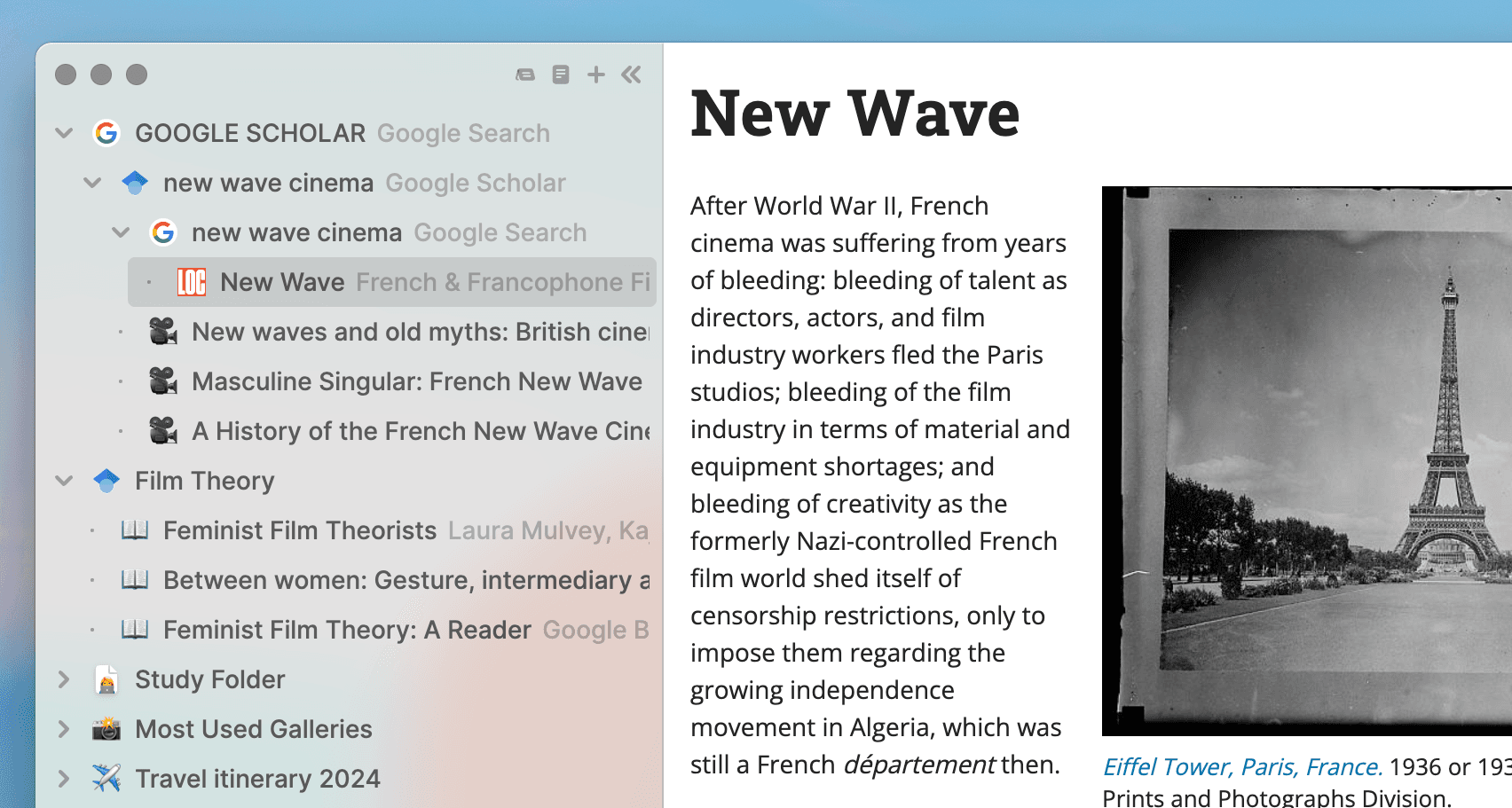Expand the Study Folder tree section

63,679
